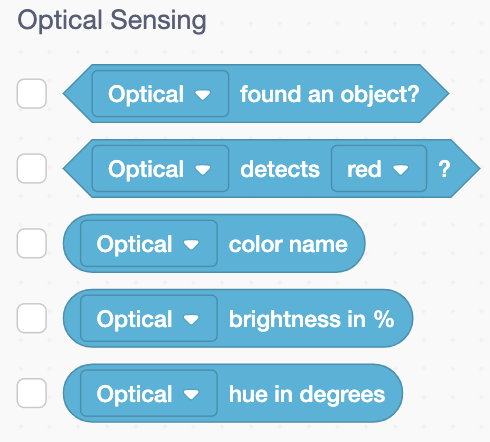Click the arrow next to red
The image size is (490, 442).
[x=401, y=170]
